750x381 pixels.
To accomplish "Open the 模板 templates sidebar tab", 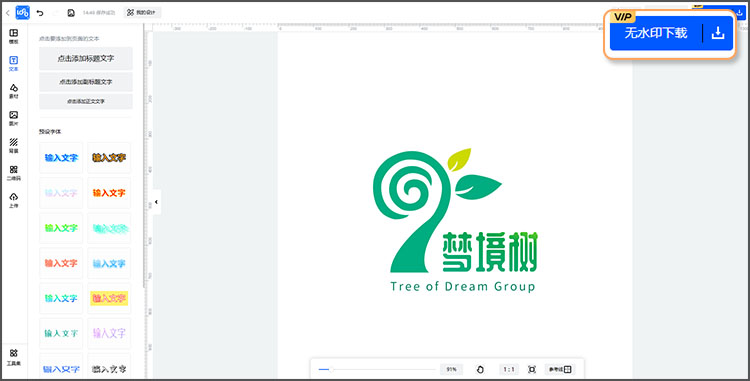I will [x=14, y=36].
